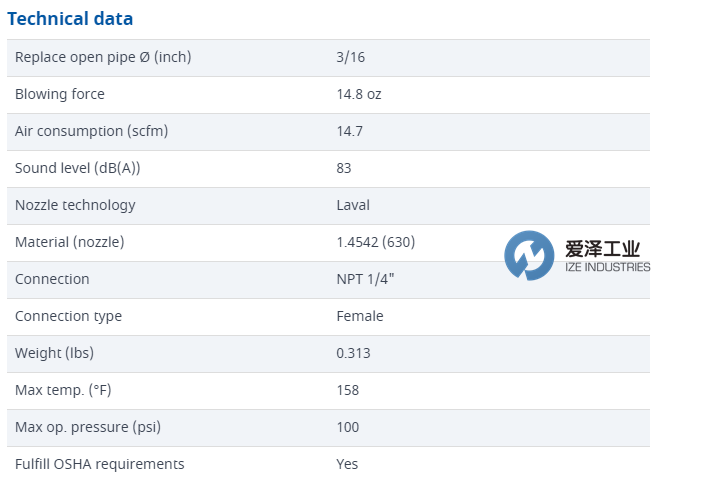Image resolution: width=706 pixels, height=482 pixels.
Task: Click the pressure value '100'
Action: tap(348, 427)
